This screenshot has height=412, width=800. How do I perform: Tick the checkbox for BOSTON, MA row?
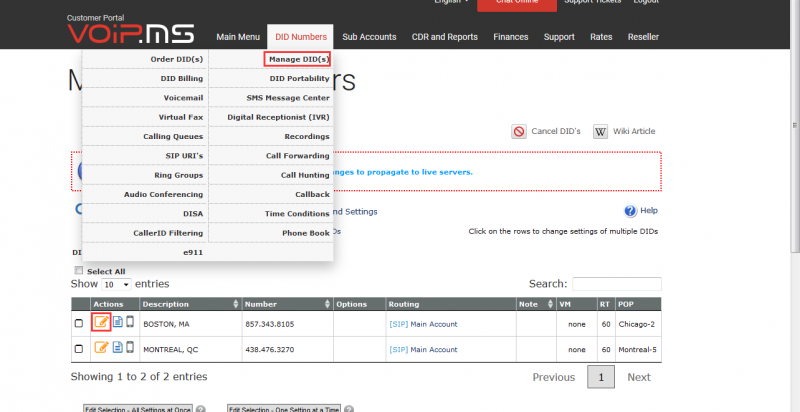79,323
